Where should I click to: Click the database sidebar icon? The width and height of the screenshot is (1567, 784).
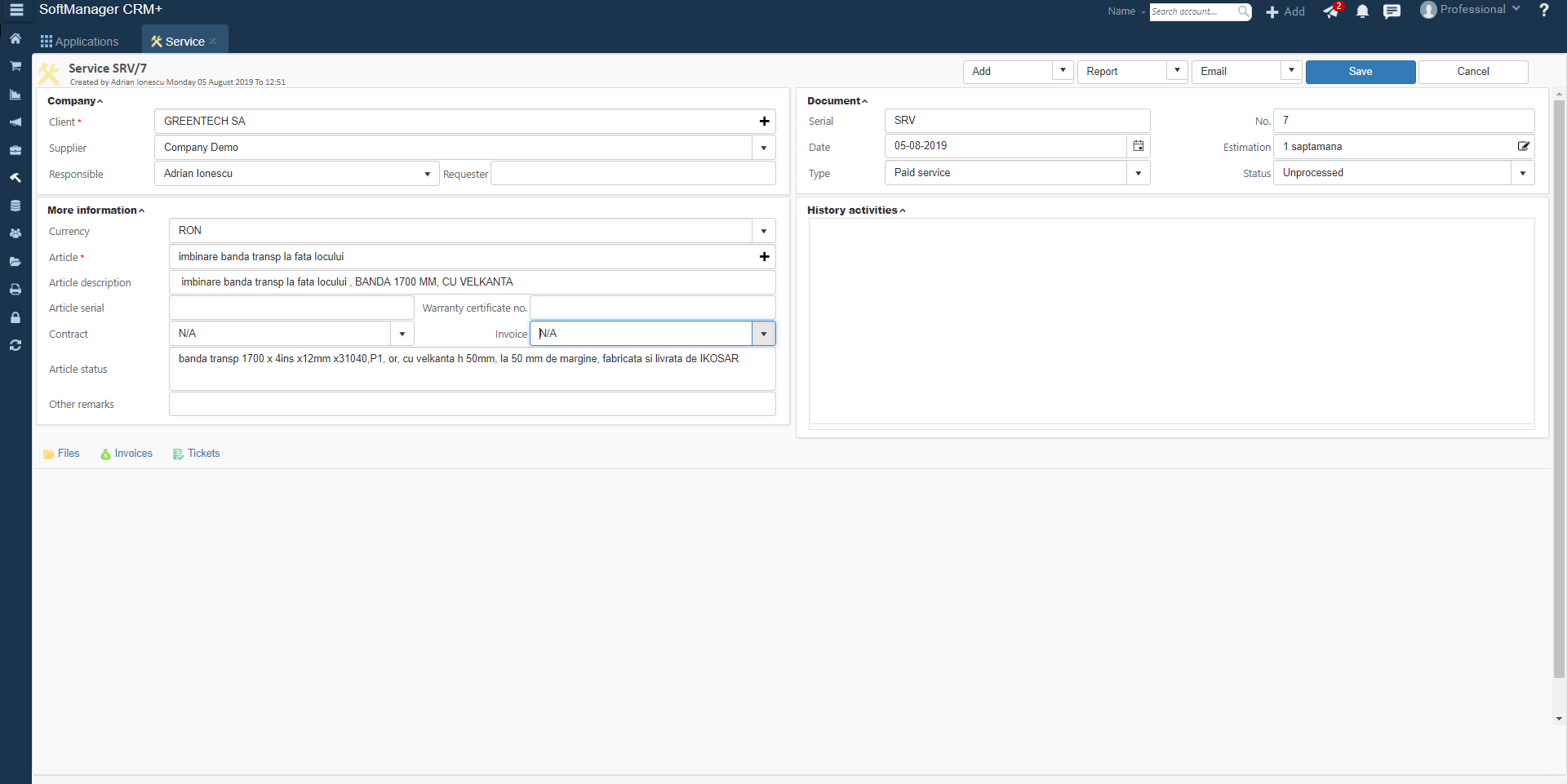(x=16, y=206)
